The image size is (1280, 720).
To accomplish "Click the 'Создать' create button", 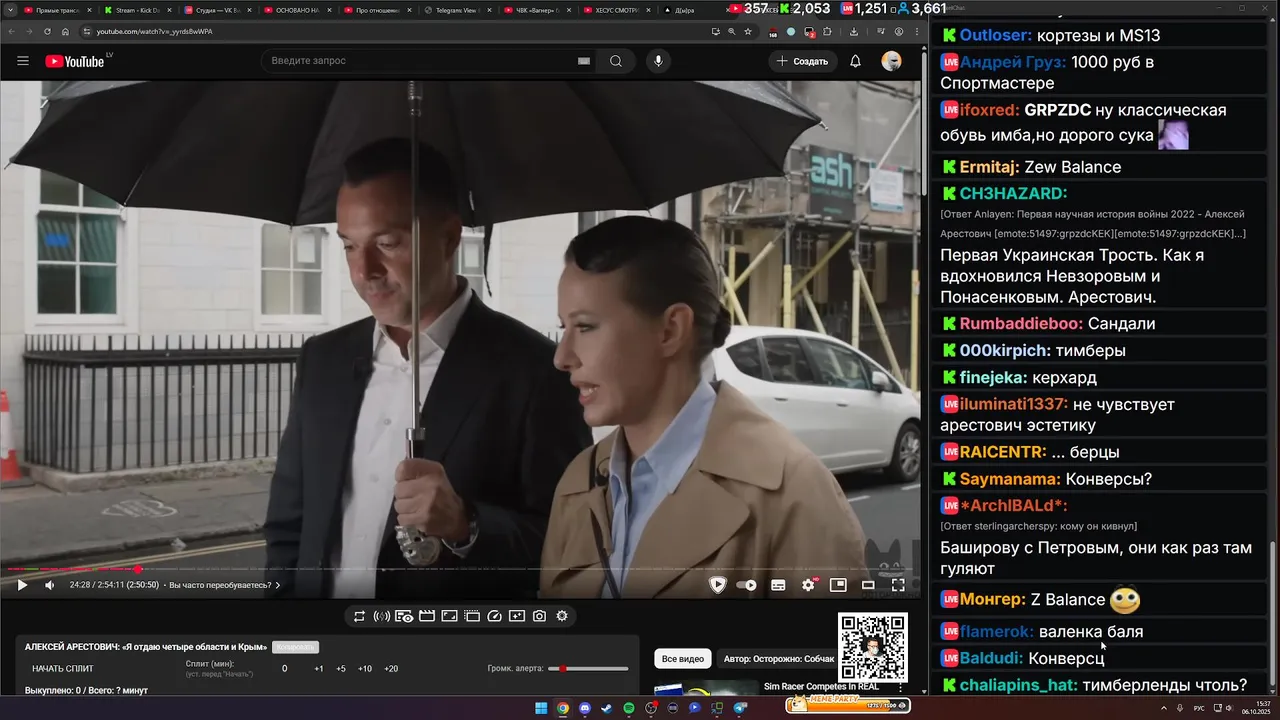I will click(x=802, y=61).
